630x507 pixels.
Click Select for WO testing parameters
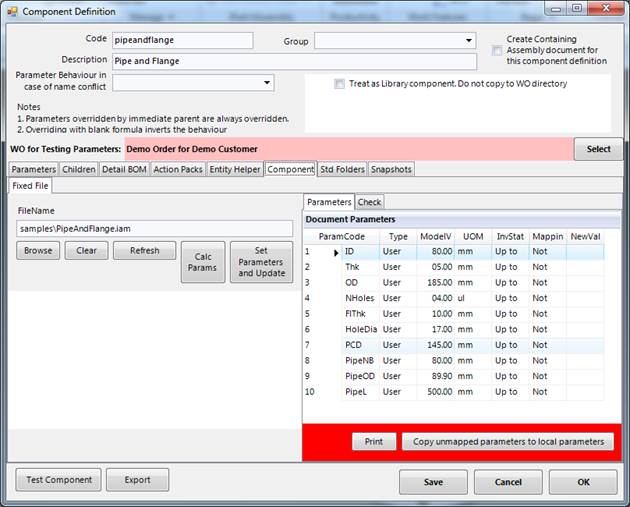click(597, 149)
